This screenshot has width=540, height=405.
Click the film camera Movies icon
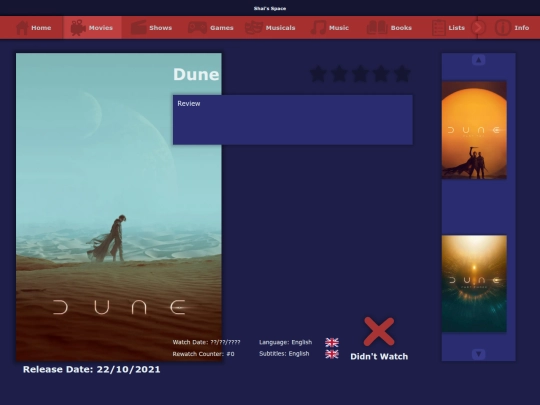point(78,28)
